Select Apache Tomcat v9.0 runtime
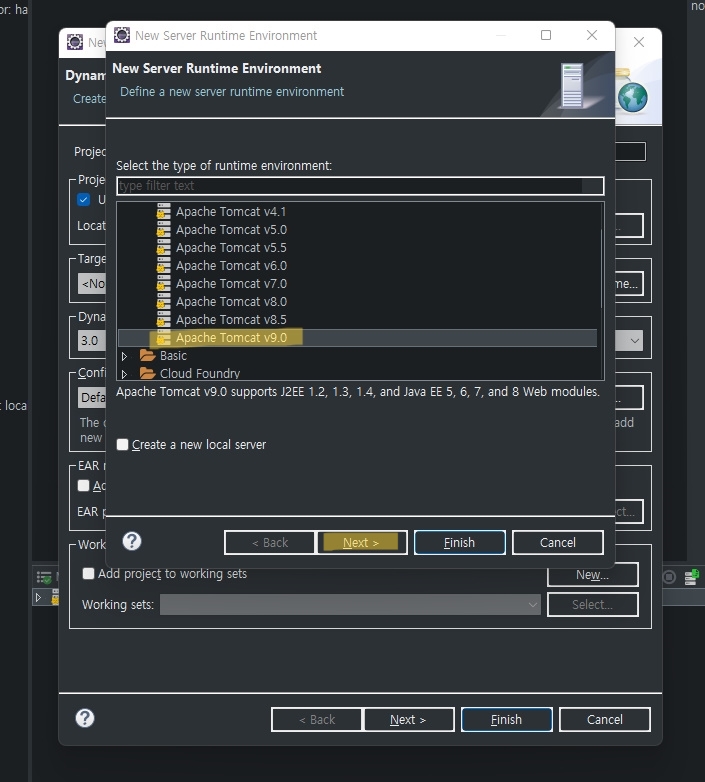The image size is (705, 782). pyautogui.click(x=231, y=338)
